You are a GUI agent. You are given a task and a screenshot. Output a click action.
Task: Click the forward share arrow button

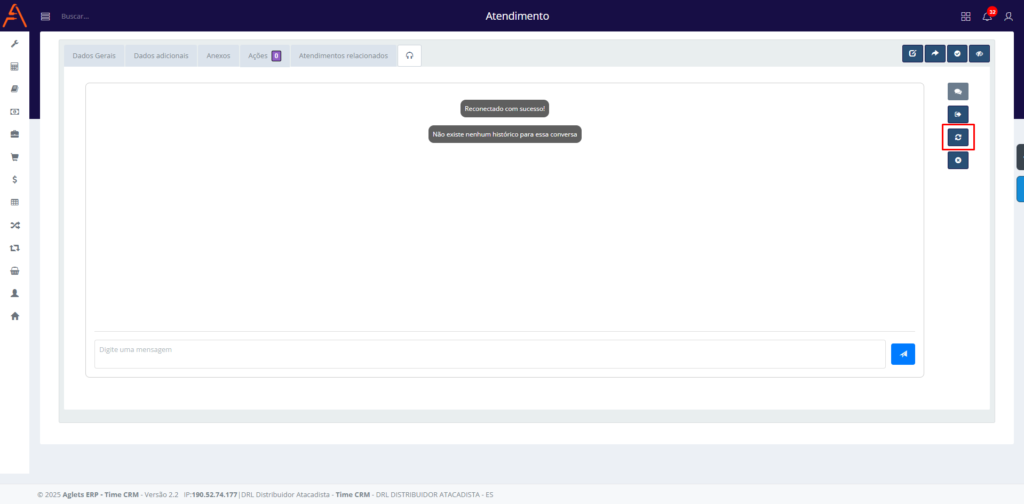tap(935, 54)
